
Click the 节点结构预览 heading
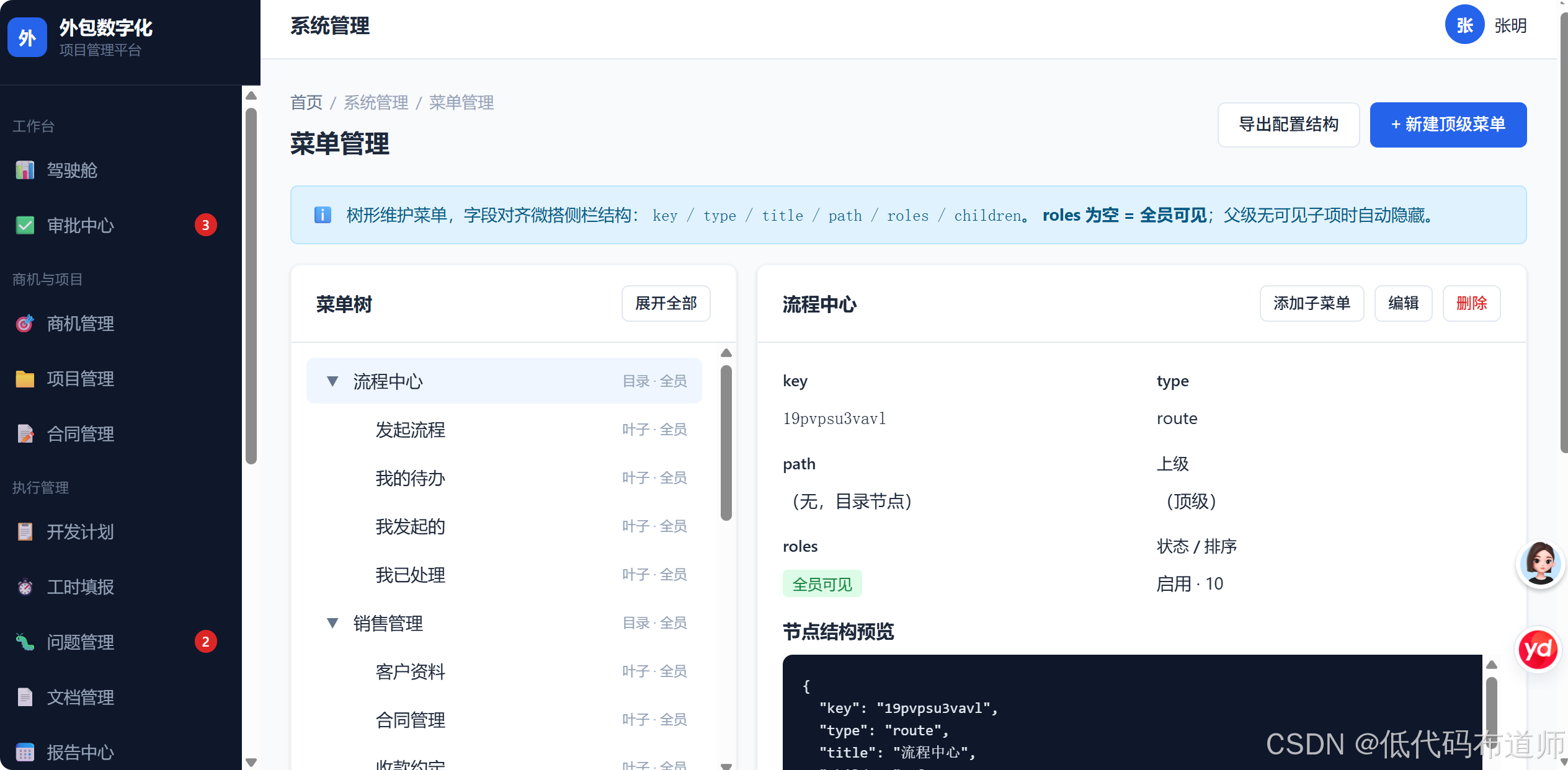click(838, 632)
